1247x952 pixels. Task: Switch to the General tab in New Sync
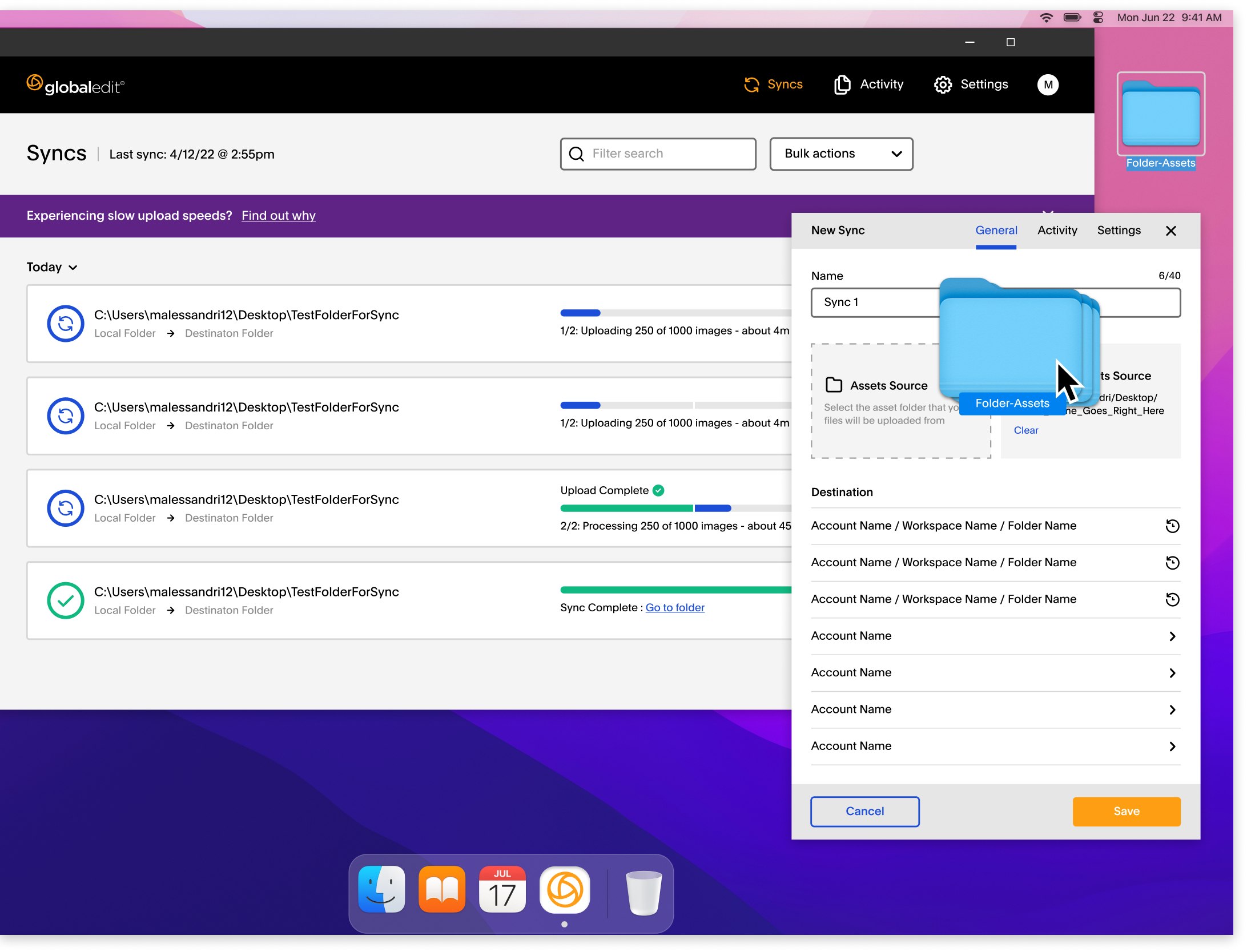(996, 231)
